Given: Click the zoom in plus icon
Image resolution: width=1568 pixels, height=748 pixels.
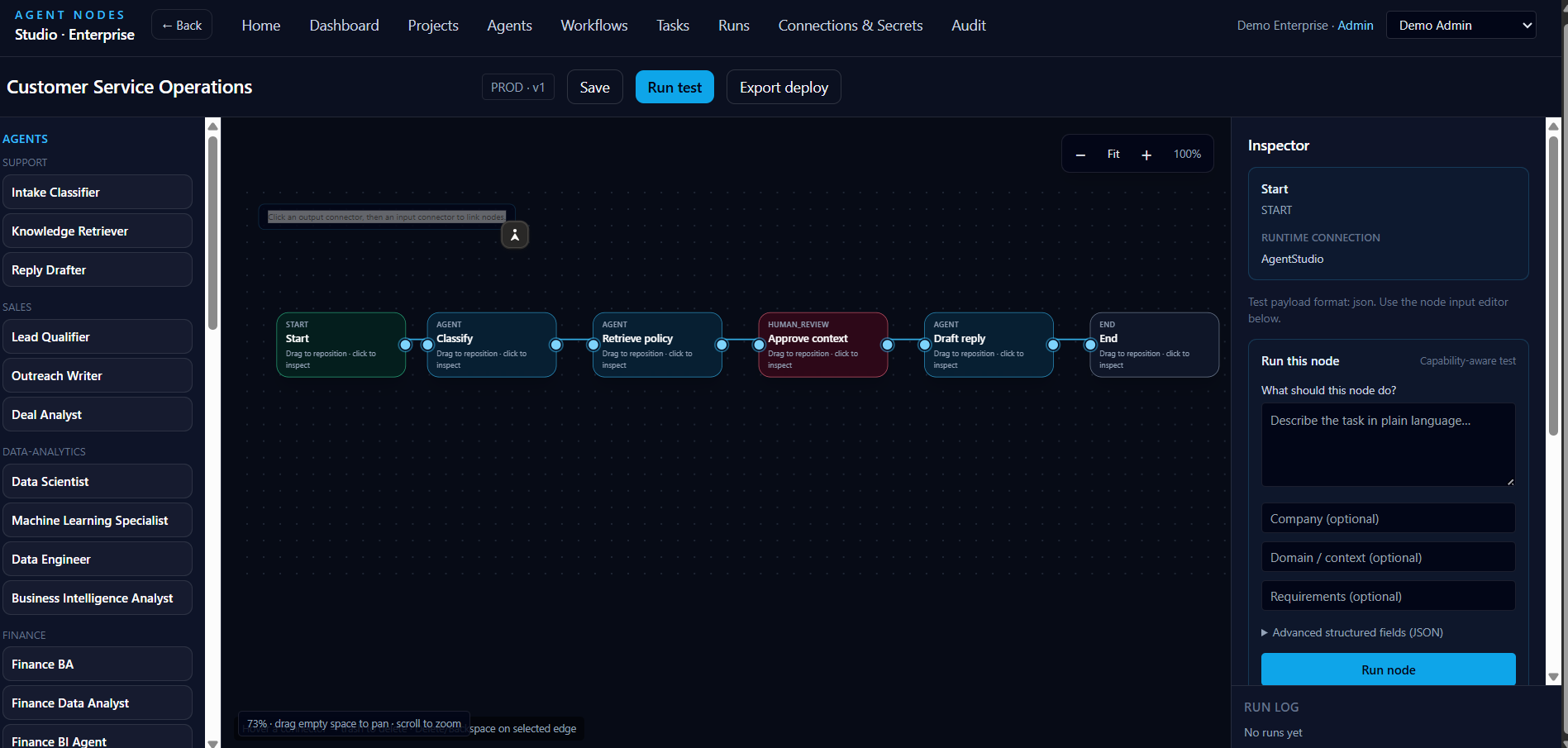Looking at the screenshot, I should (x=1146, y=155).
